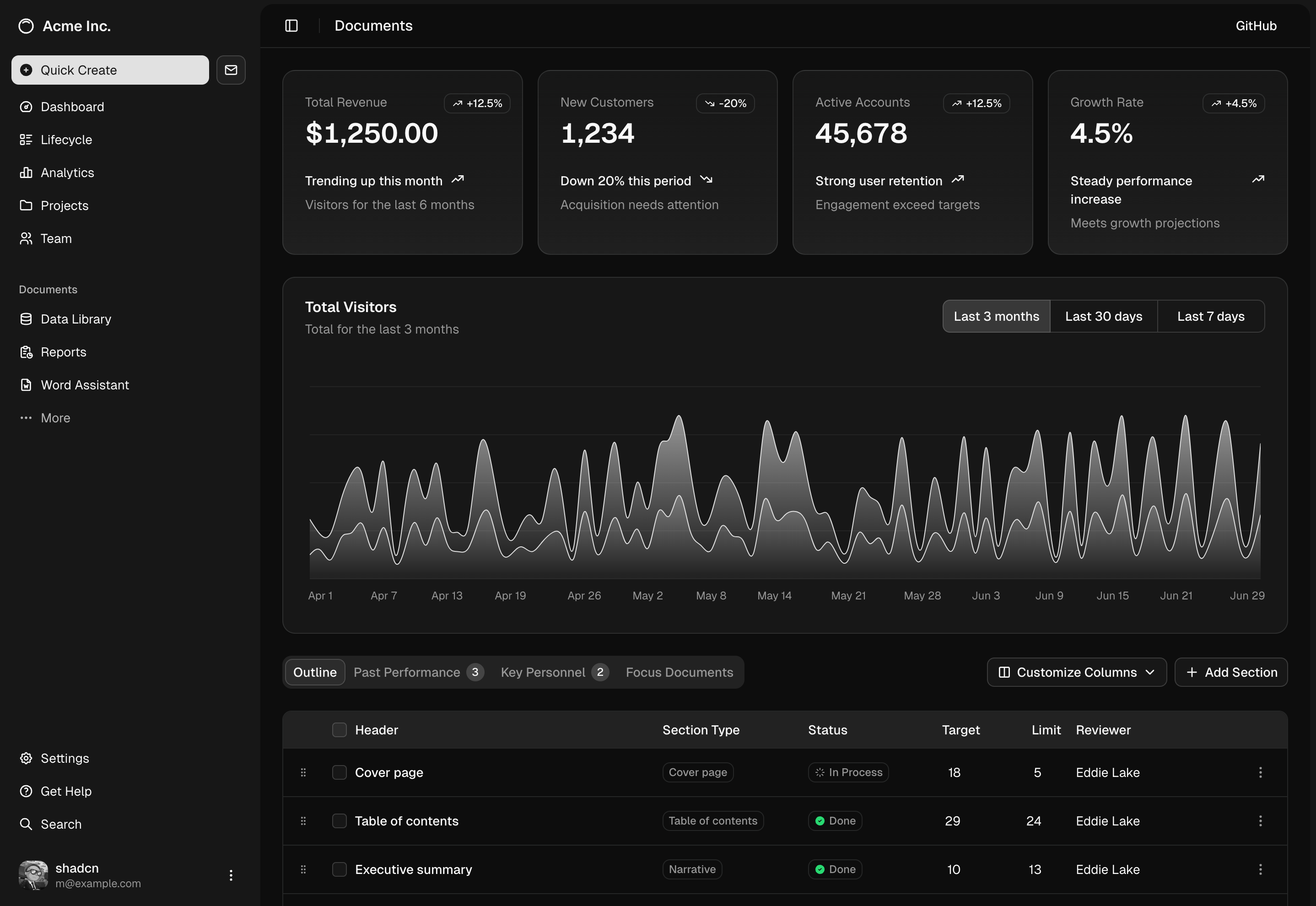Click the Lifecycle list icon
1316x906 pixels.
point(26,140)
